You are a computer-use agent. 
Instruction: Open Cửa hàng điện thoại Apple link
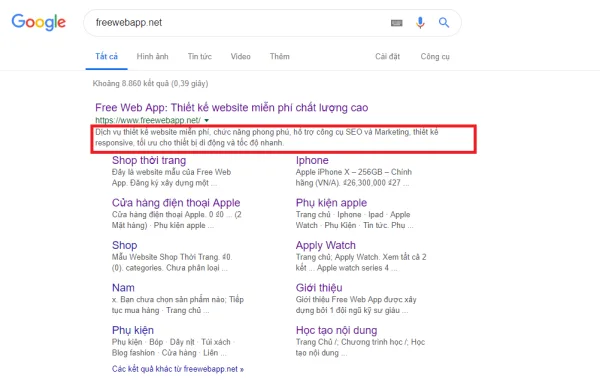(176, 203)
